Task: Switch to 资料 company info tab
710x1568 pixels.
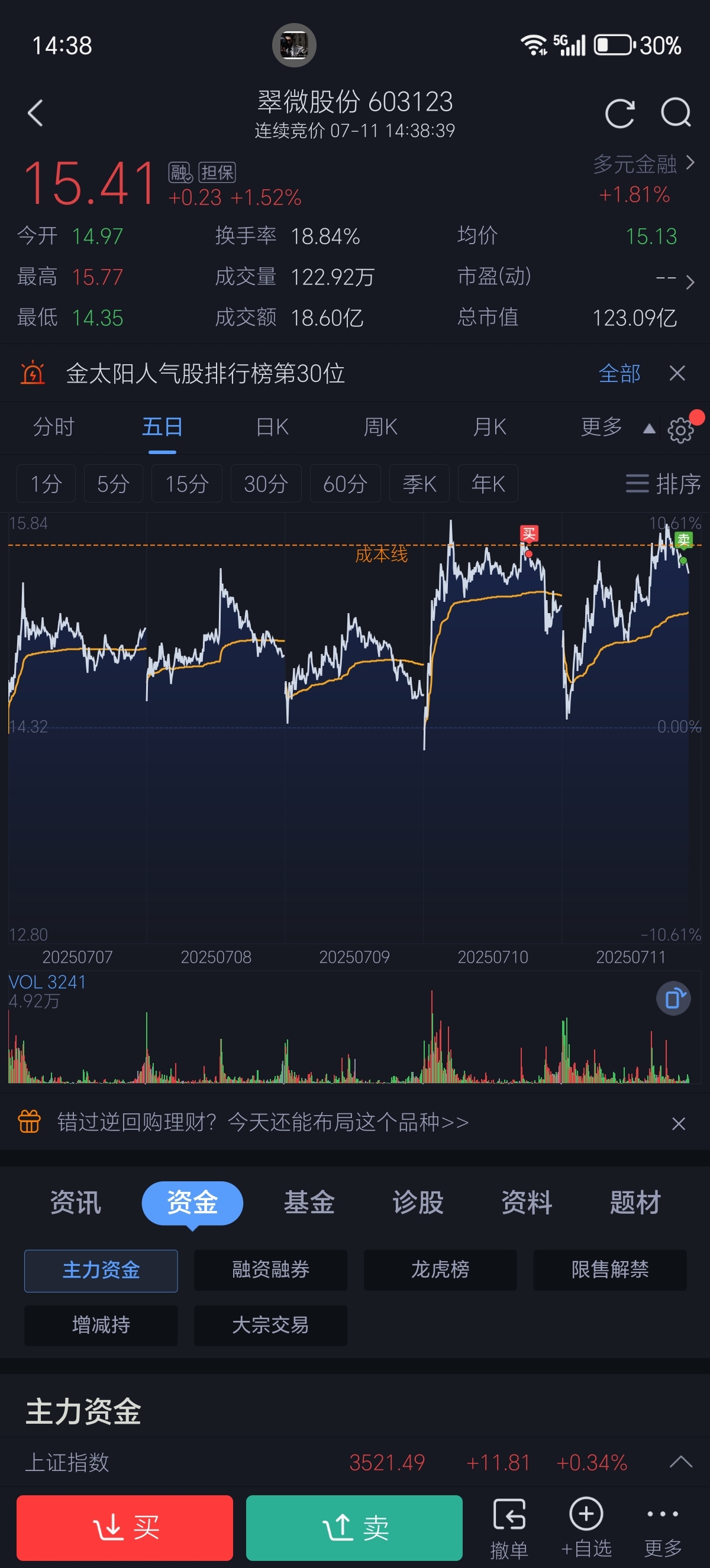Action: 527,1202
